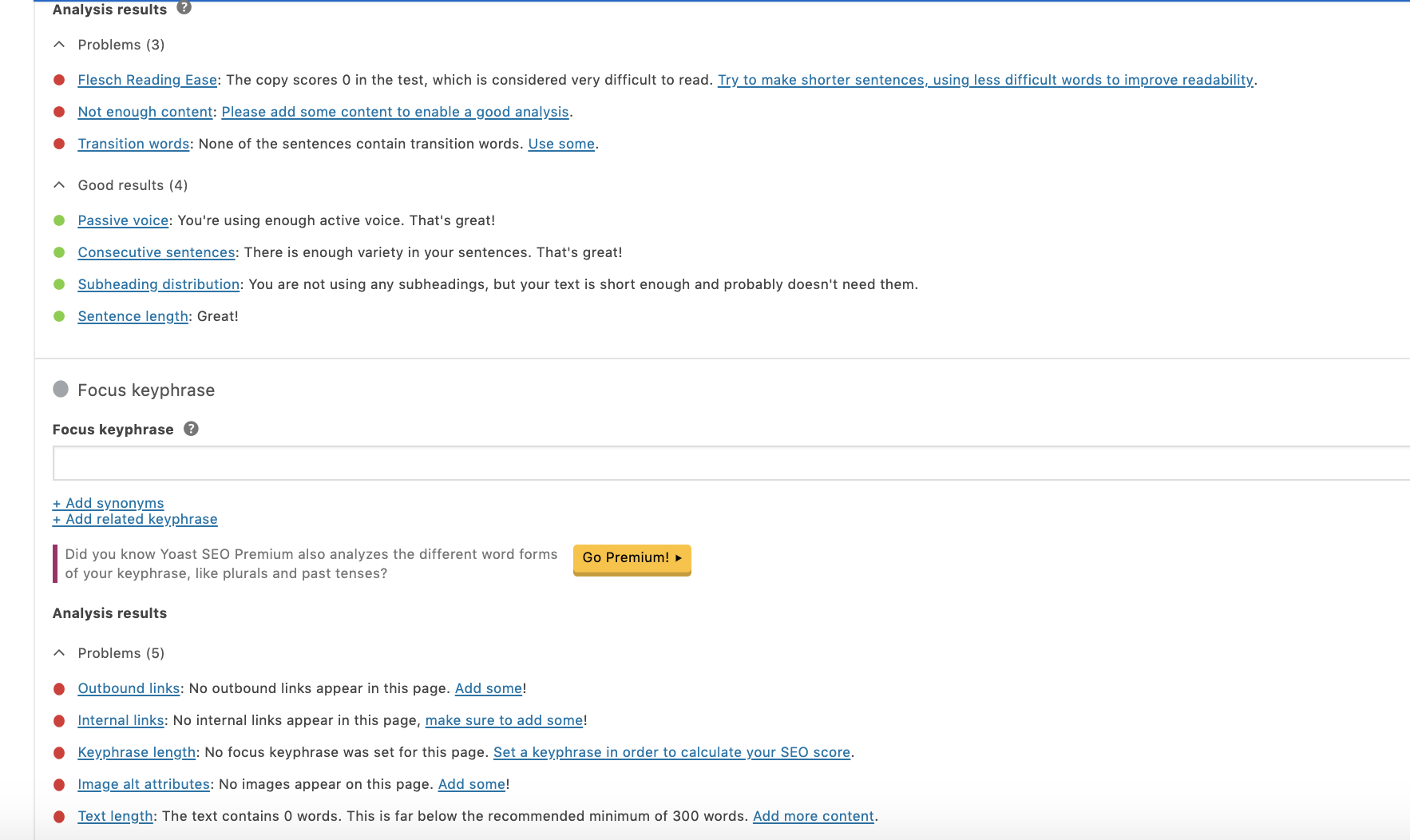Collapse the SEO Problems (5) section
1410x840 pixels.
[x=59, y=653]
